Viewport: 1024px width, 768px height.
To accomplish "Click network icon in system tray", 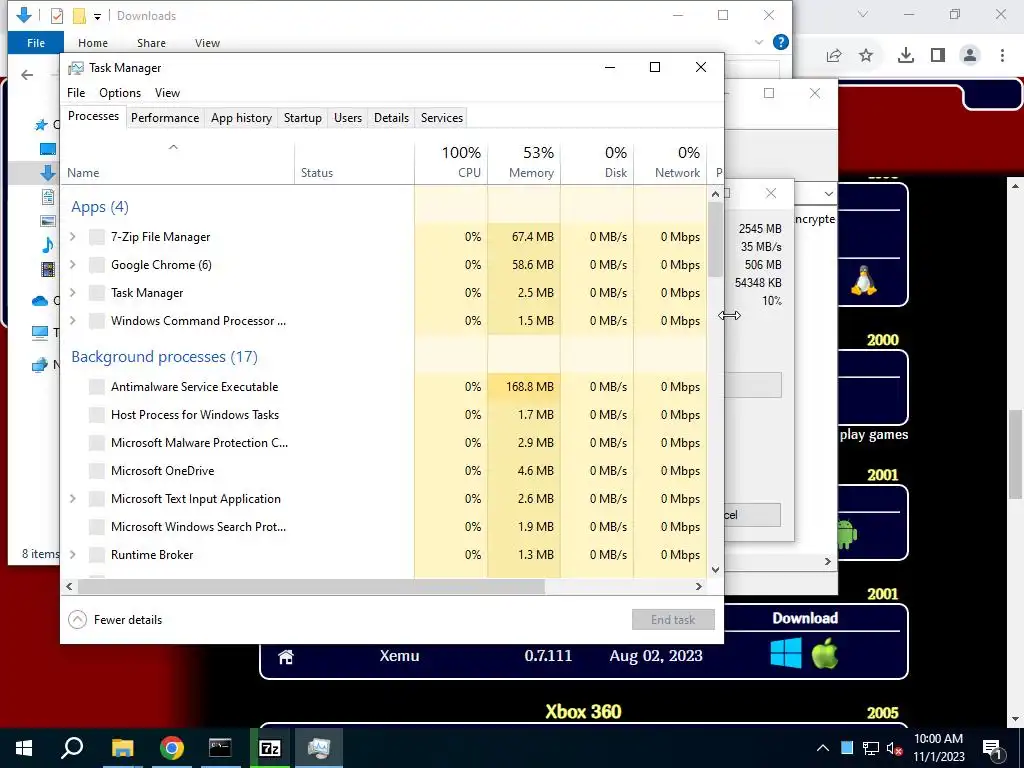I will [871, 748].
